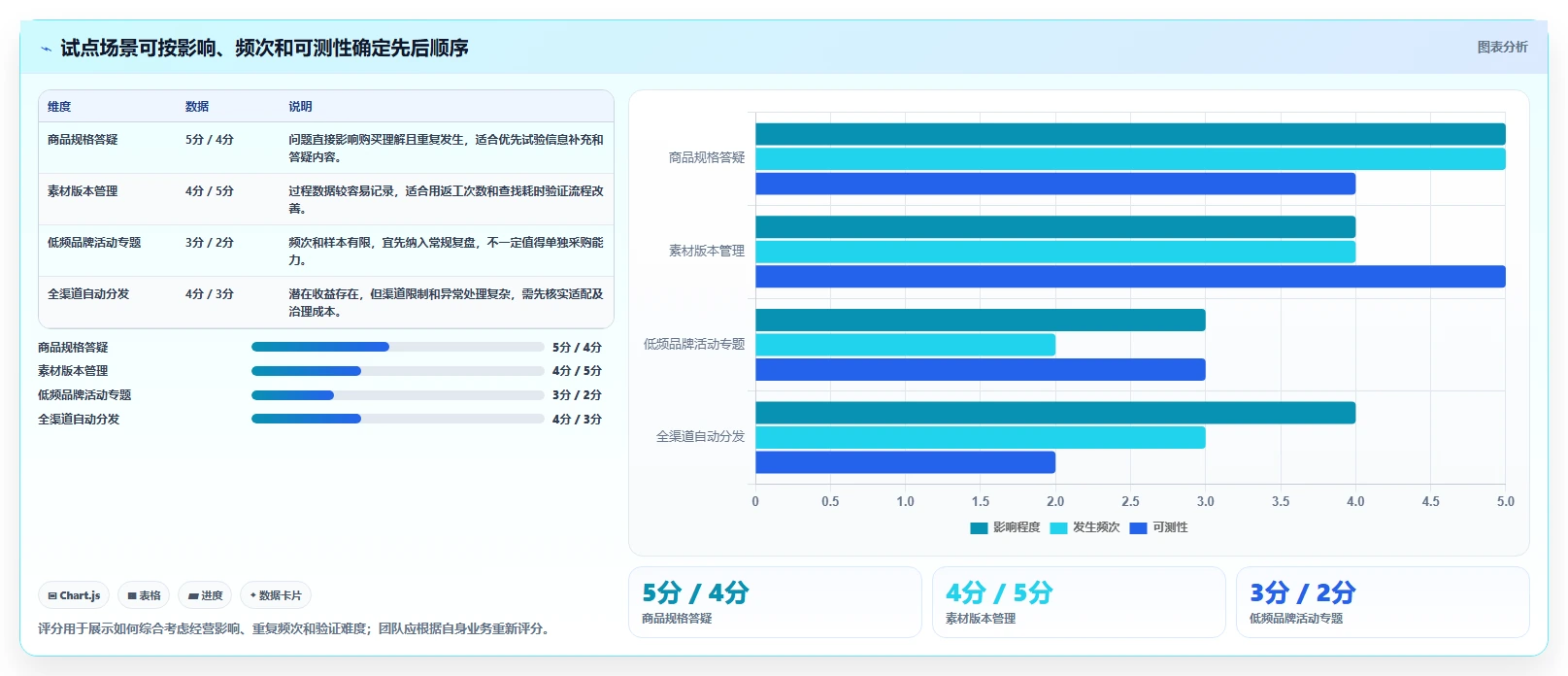Click the description starting 潜在收益存在
Image resolution: width=1568 pixels, height=676 pixels.
coord(446,303)
